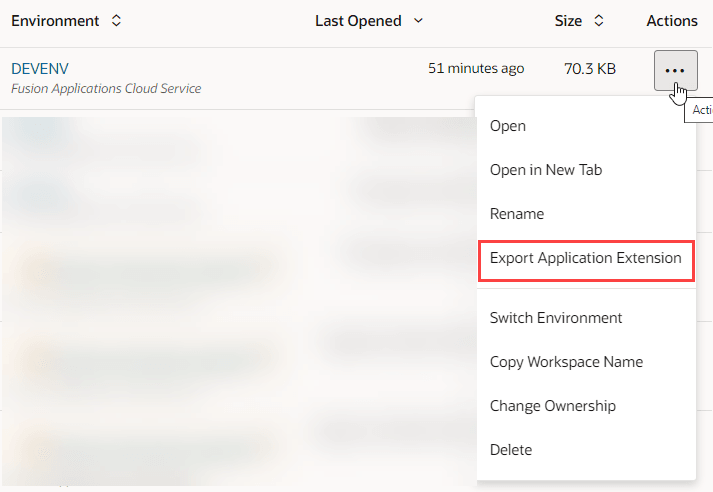Click the Actions column header
Viewport: 713px width, 492px height.
click(x=672, y=21)
